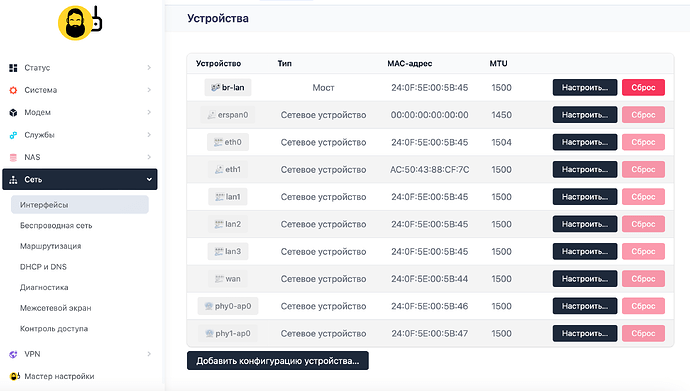Collapse the Сеть section chevron

pos(149,179)
